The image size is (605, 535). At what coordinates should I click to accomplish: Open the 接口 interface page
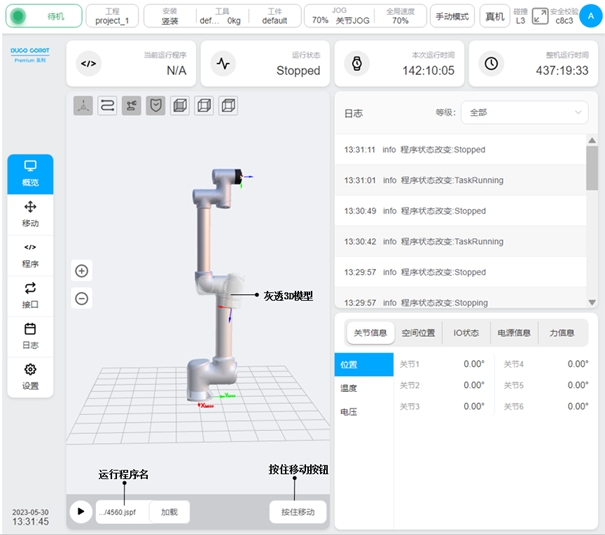30,294
